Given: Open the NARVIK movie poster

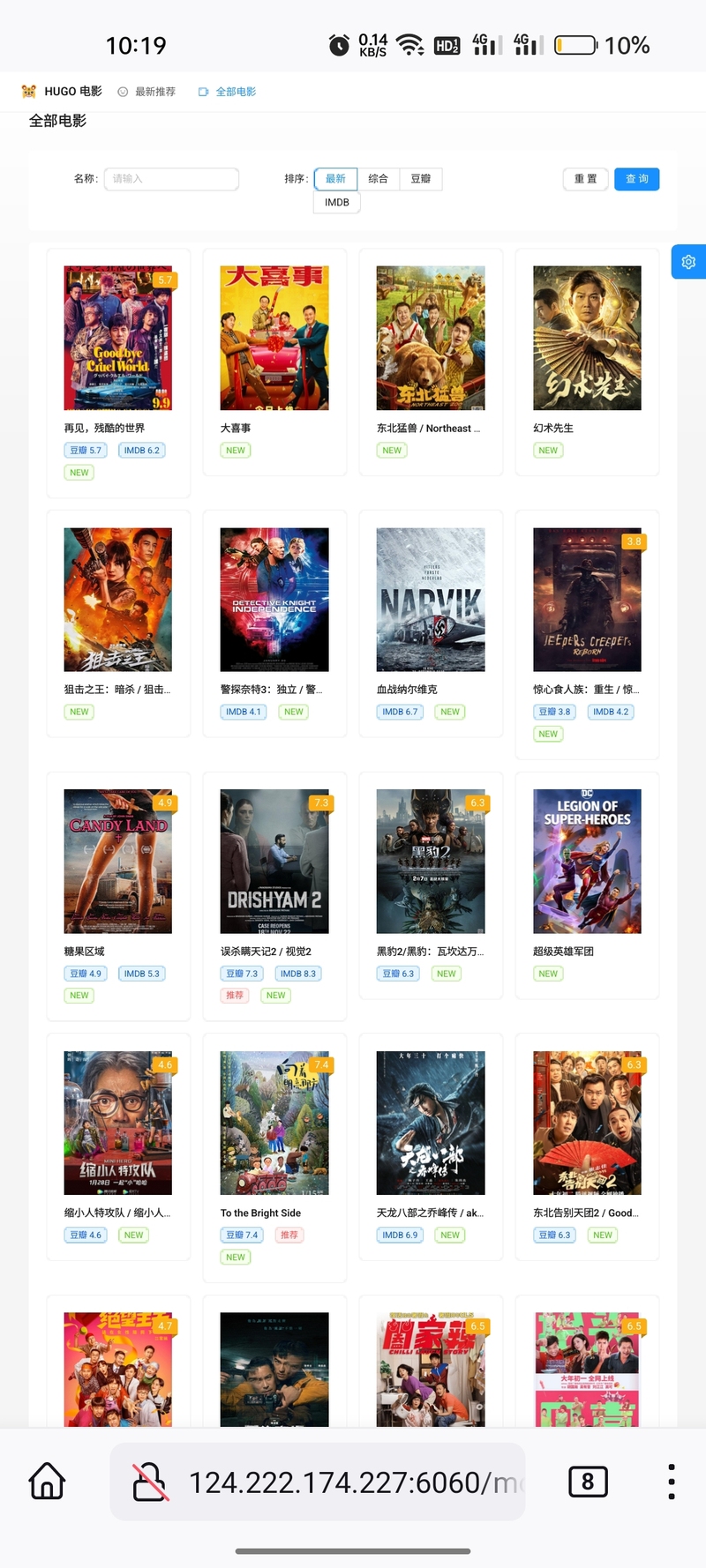Looking at the screenshot, I should [x=431, y=600].
